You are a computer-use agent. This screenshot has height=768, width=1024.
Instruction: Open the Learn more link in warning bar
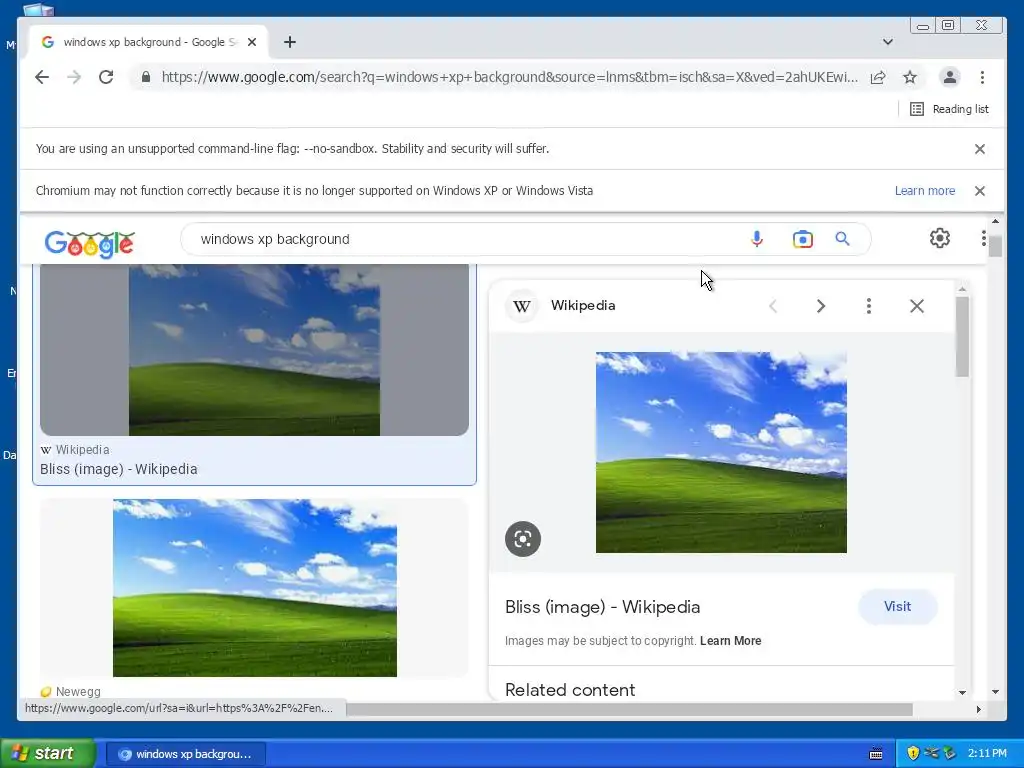925,191
